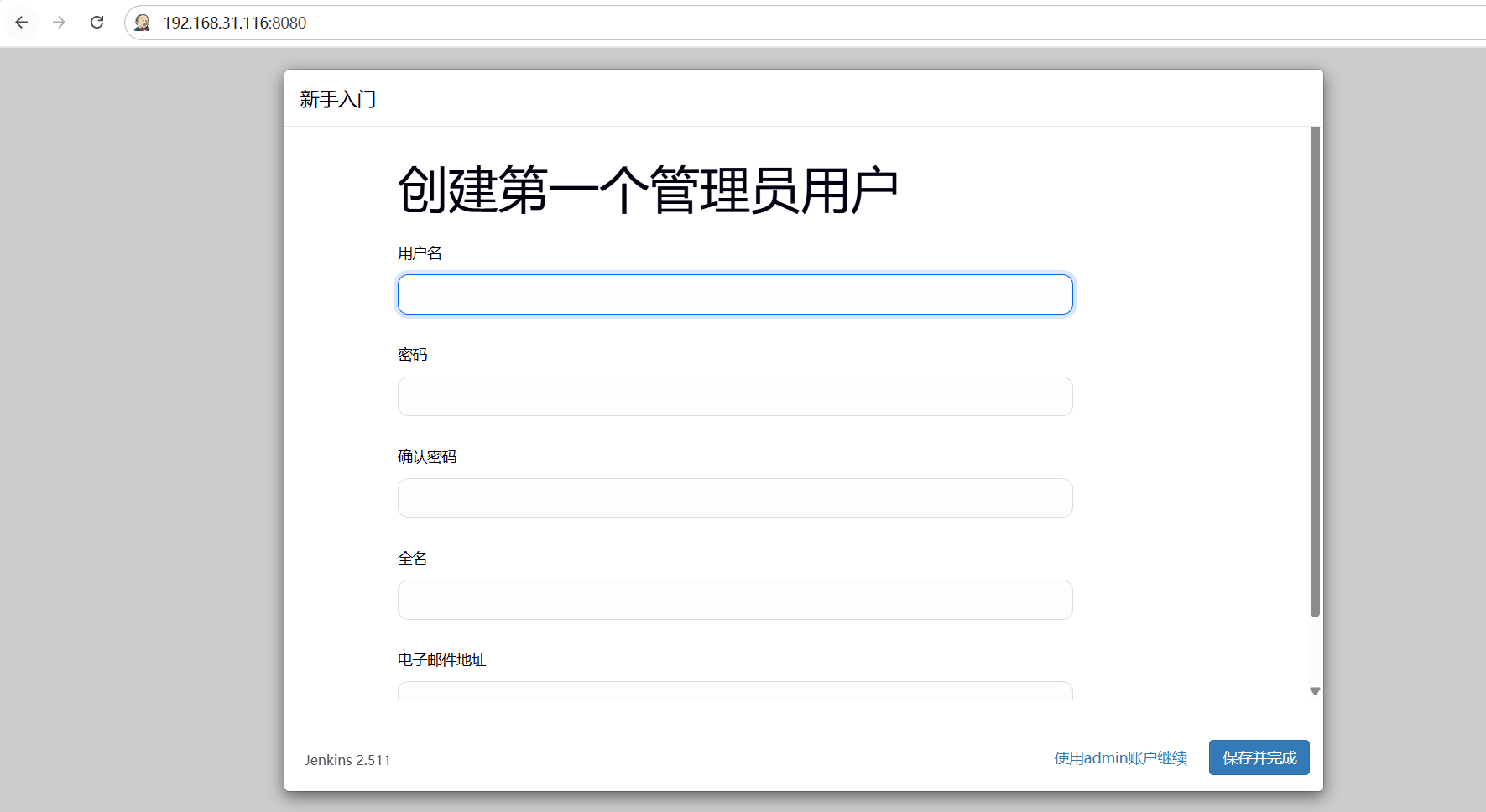Click the 新手入门 dialog title
The width and height of the screenshot is (1486, 812).
tap(338, 99)
